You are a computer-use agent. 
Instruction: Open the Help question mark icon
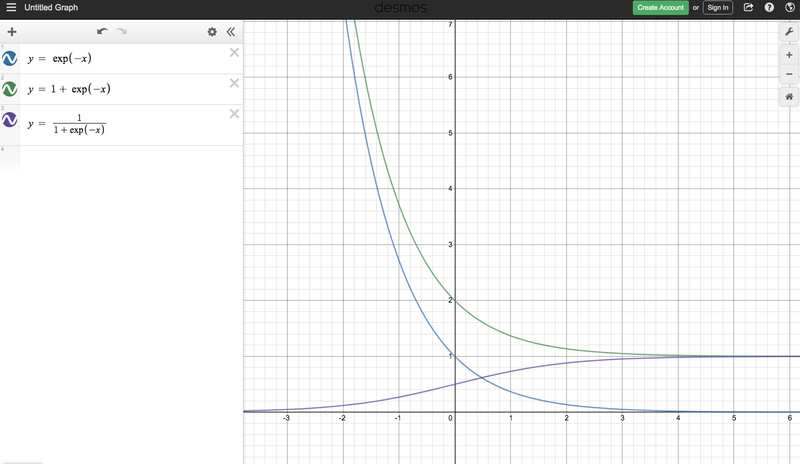pos(769,7)
